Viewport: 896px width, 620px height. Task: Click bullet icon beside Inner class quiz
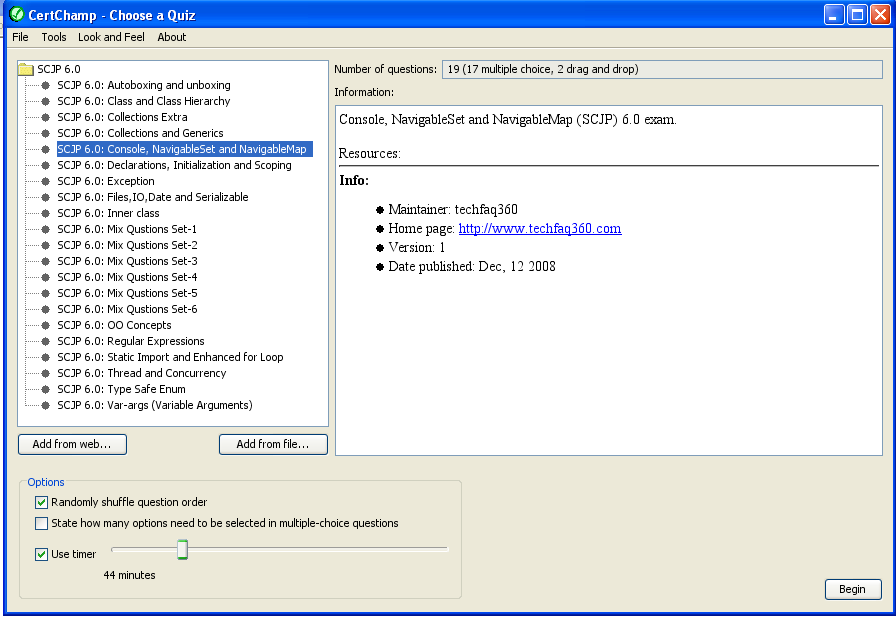(46, 213)
